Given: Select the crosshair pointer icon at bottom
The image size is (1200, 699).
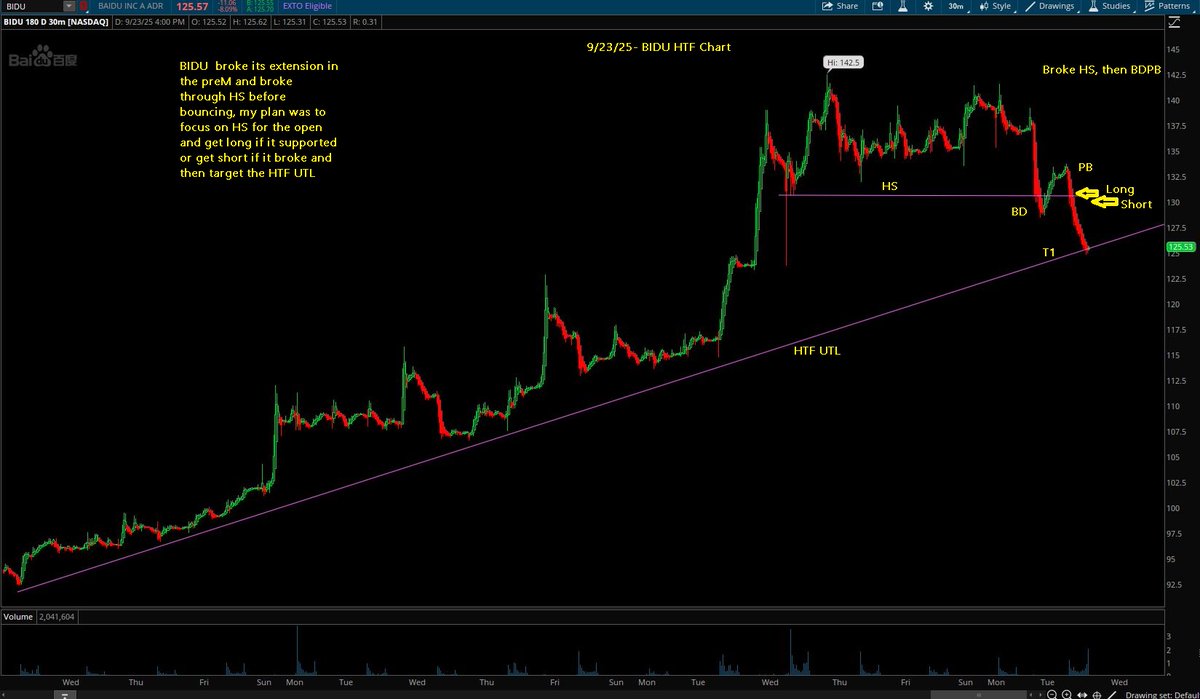Looking at the screenshot, I should [x=1097, y=694].
